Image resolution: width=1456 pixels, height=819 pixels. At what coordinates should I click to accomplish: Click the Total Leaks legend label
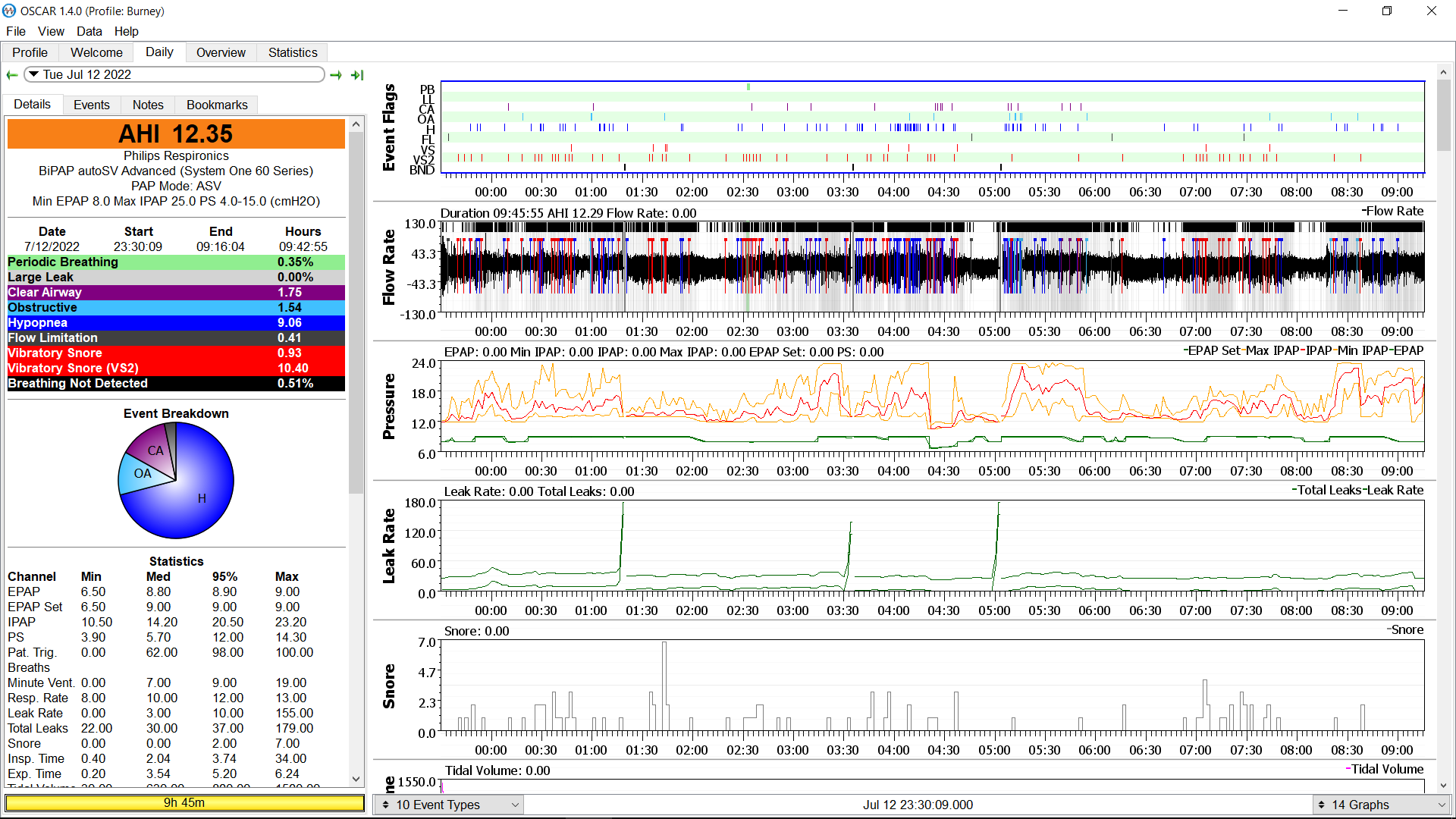point(1330,490)
